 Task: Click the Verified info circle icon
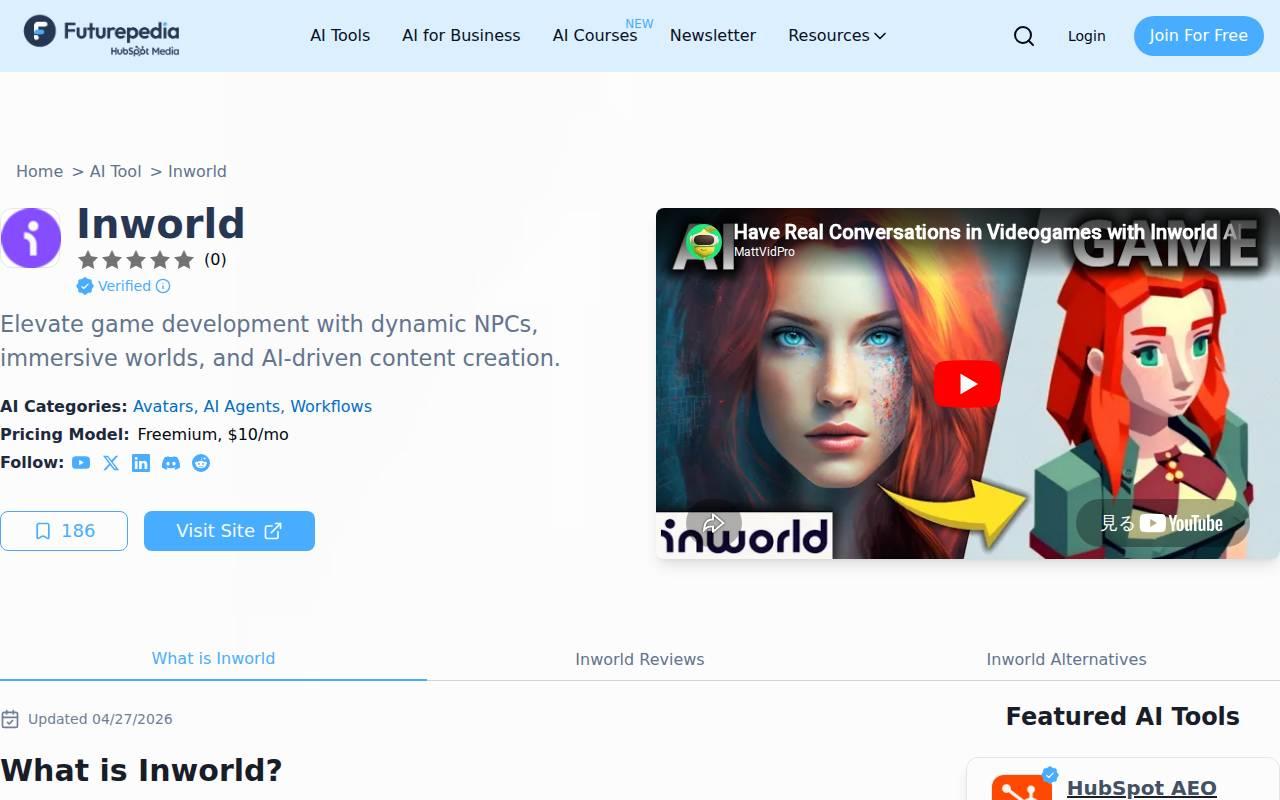[163, 286]
